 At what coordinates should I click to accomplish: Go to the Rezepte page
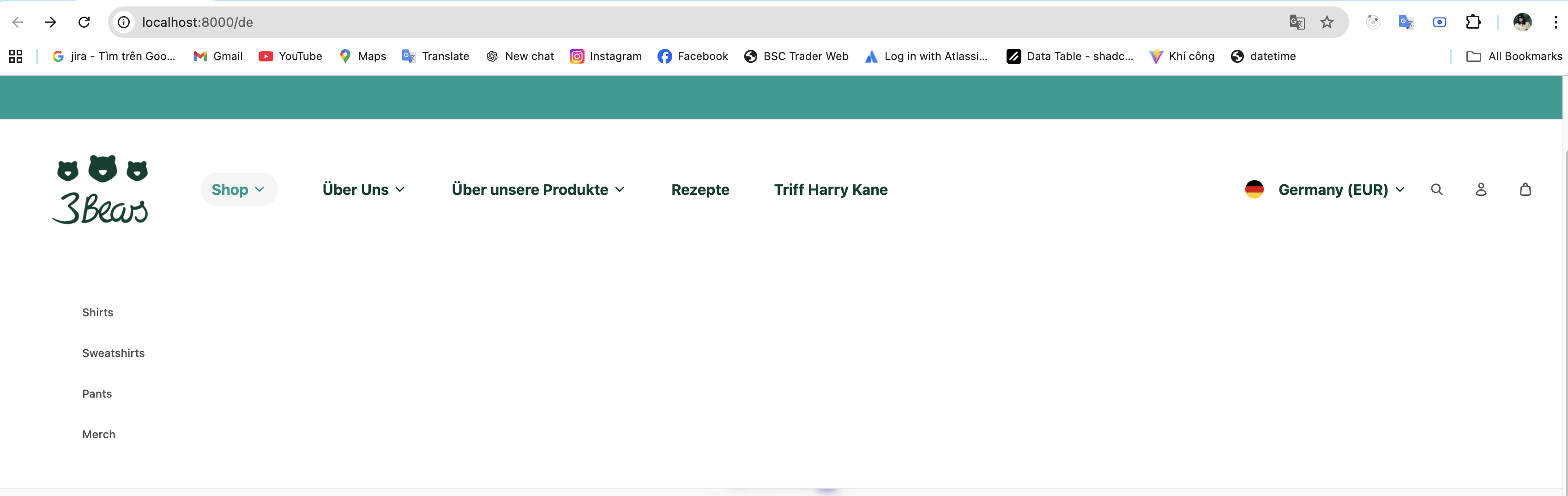(700, 189)
